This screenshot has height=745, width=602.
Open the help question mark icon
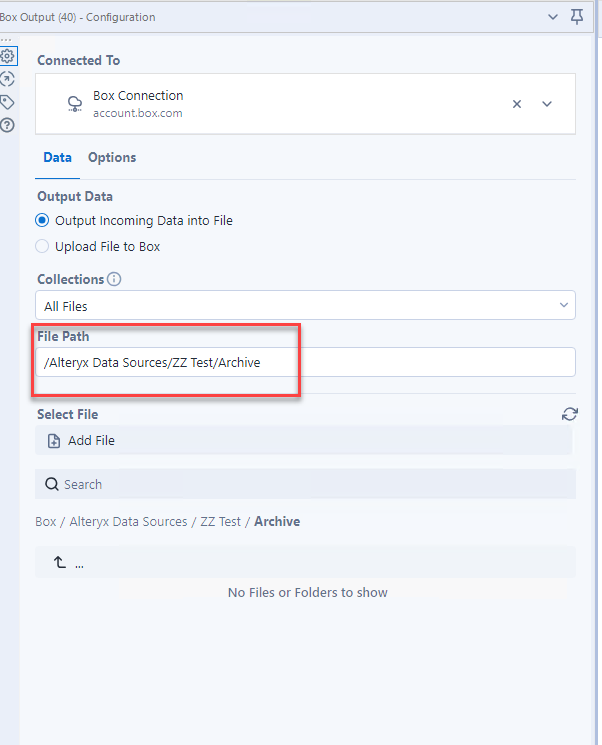8,125
